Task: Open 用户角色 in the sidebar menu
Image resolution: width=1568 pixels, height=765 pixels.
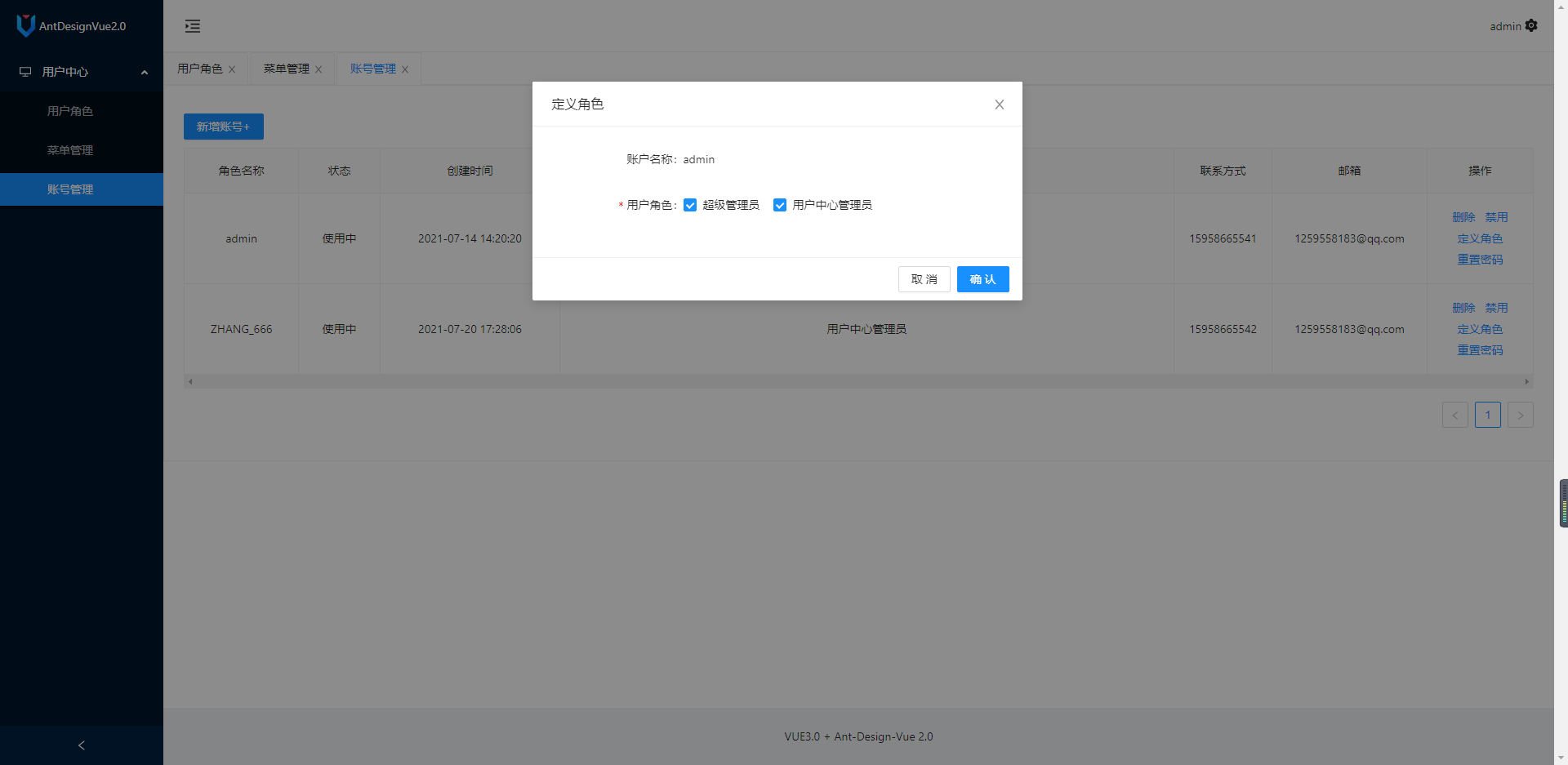Action: [70, 111]
